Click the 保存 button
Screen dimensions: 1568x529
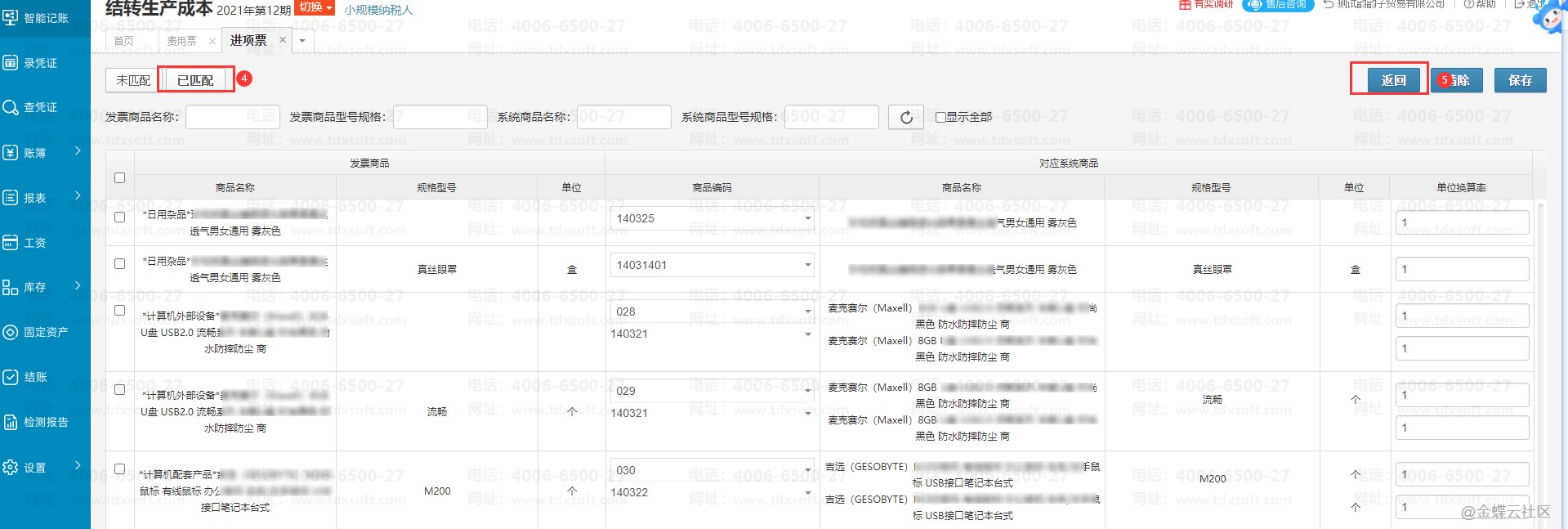(x=1520, y=80)
